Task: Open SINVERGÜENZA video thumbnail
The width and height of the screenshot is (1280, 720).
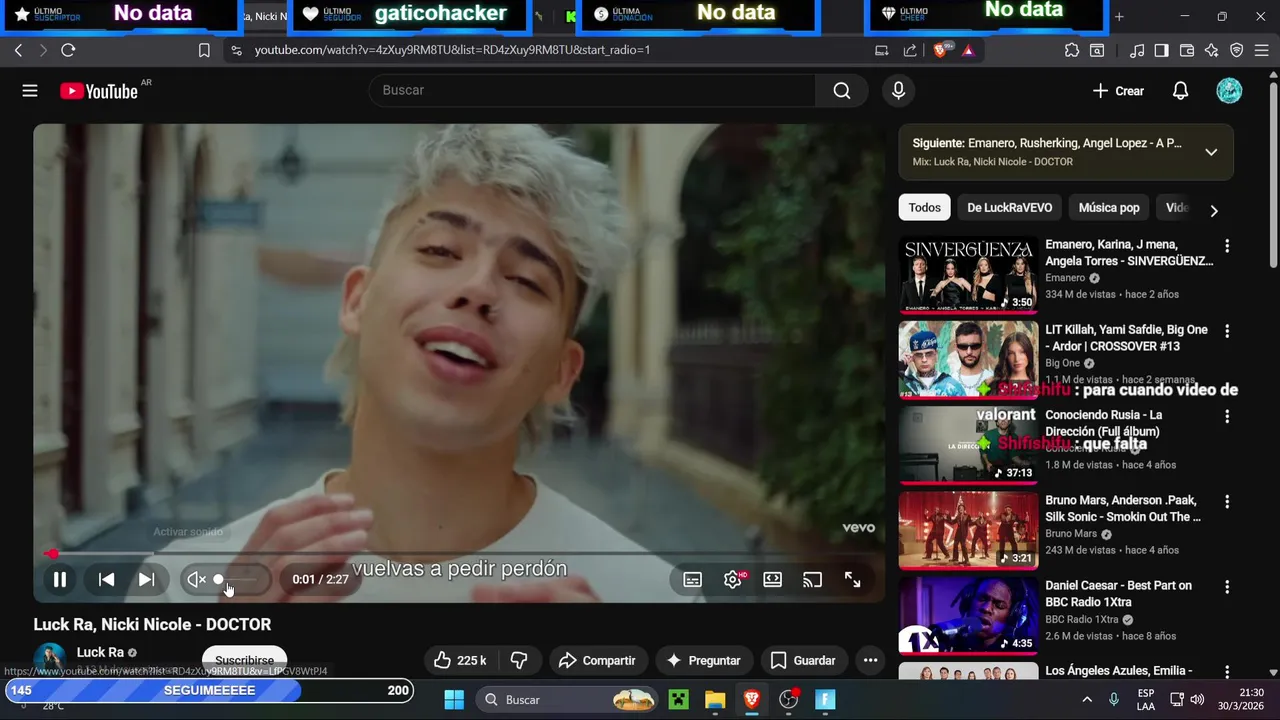Action: pos(968,274)
